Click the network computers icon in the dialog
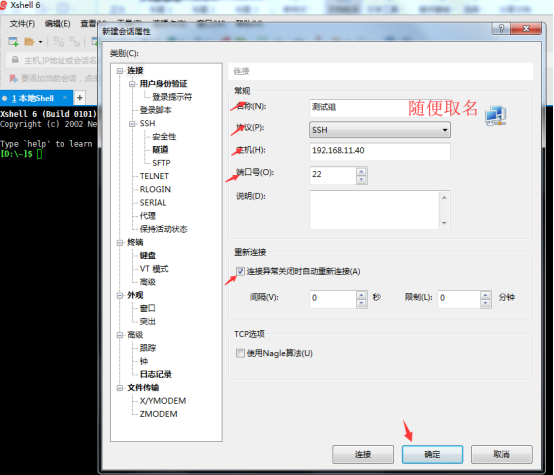554x475 pixels. pyautogui.click(x=495, y=116)
